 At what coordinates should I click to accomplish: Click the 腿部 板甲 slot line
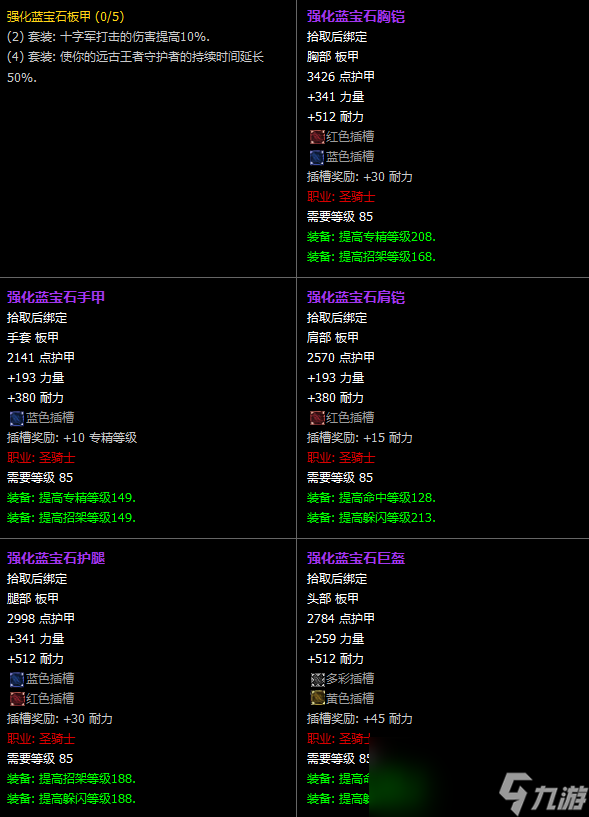(x=33, y=599)
